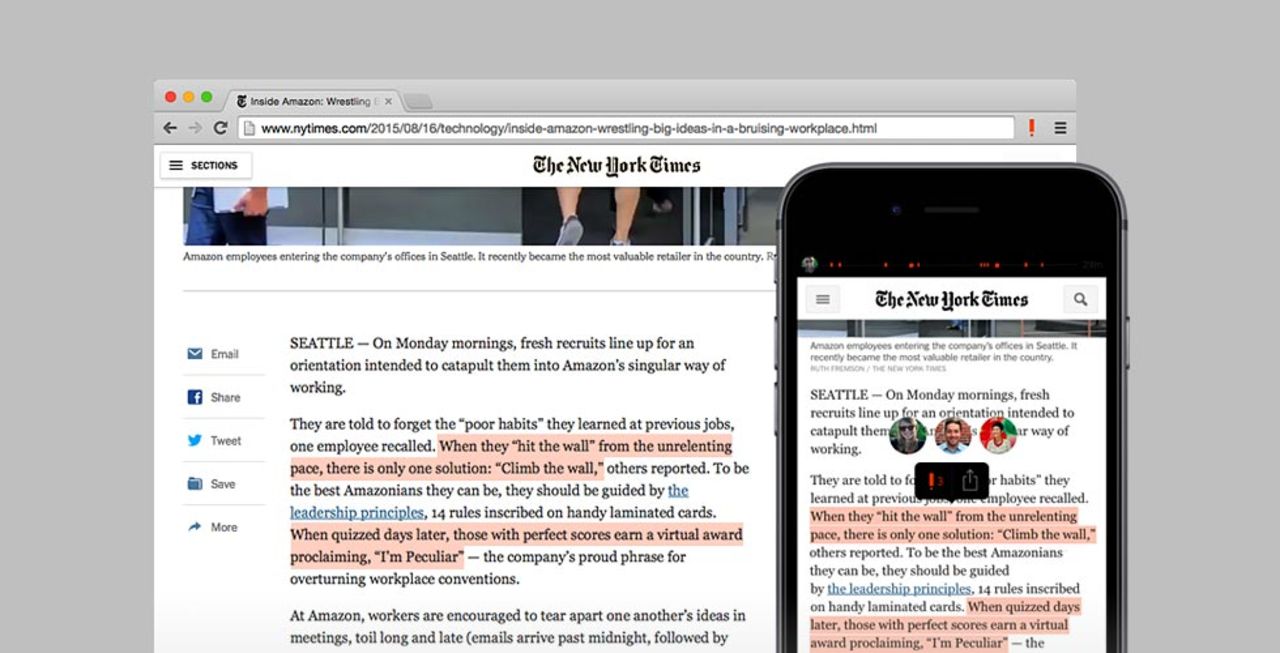
Task: Open the Sections menu button
Action: pyautogui.click(x=205, y=166)
